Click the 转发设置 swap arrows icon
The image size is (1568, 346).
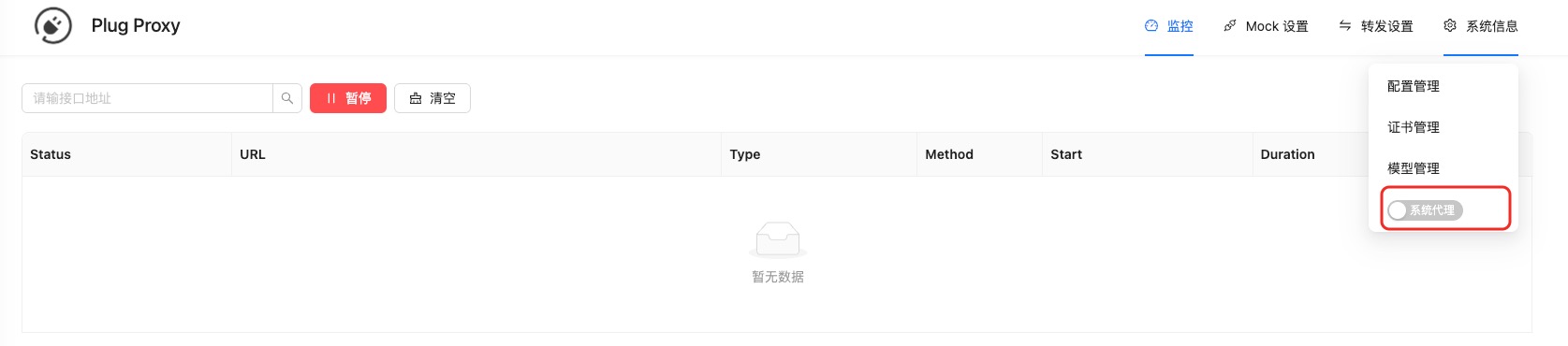click(x=1345, y=26)
